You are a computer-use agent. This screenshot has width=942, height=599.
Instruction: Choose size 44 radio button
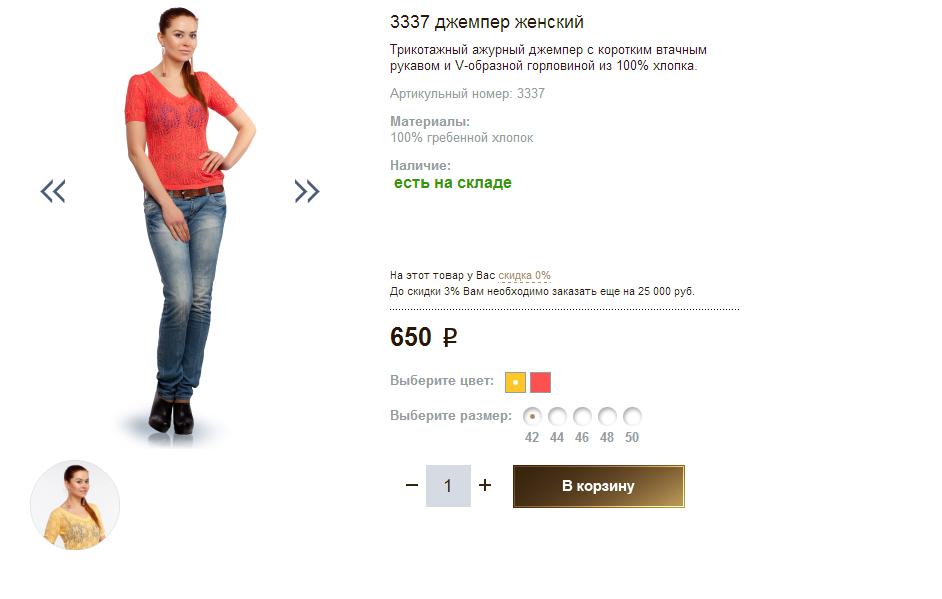pyautogui.click(x=557, y=416)
